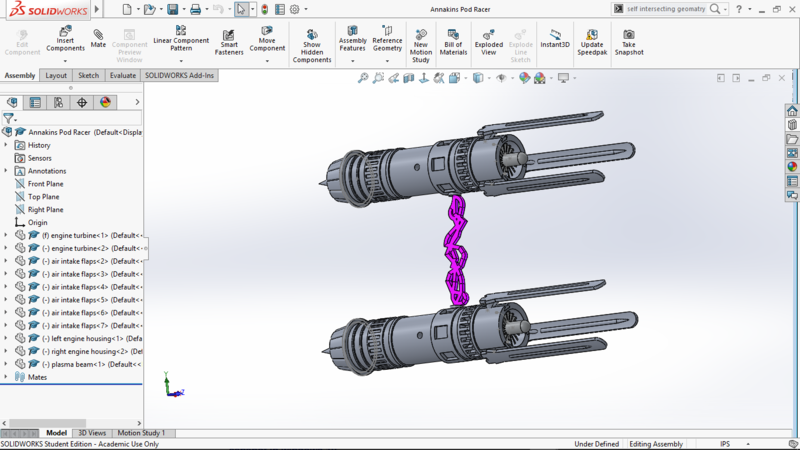
Task: Open SOLIDWORKS Resources home icon
Action: coord(792,111)
